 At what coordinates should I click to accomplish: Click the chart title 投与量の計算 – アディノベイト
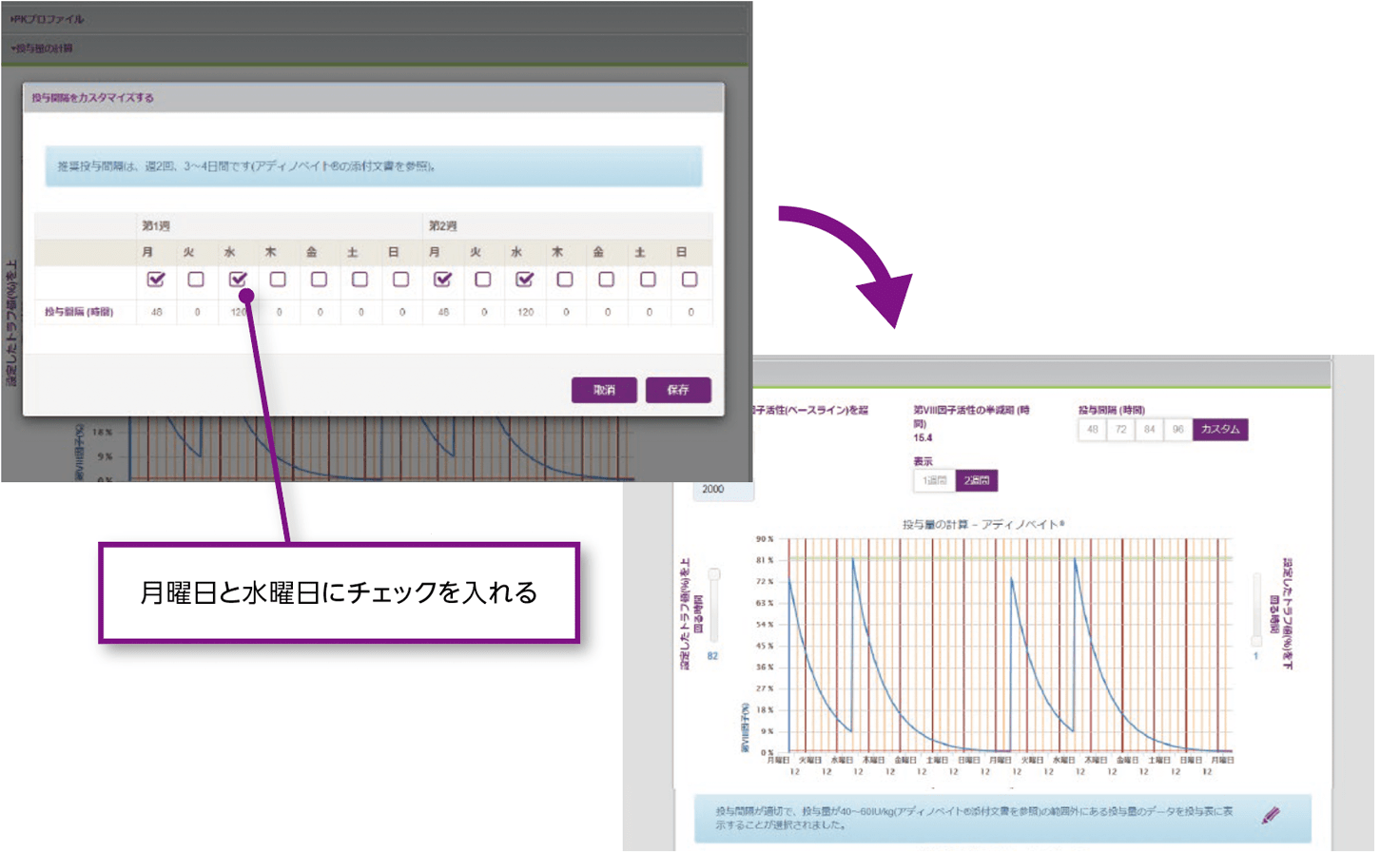coord(983,524)
